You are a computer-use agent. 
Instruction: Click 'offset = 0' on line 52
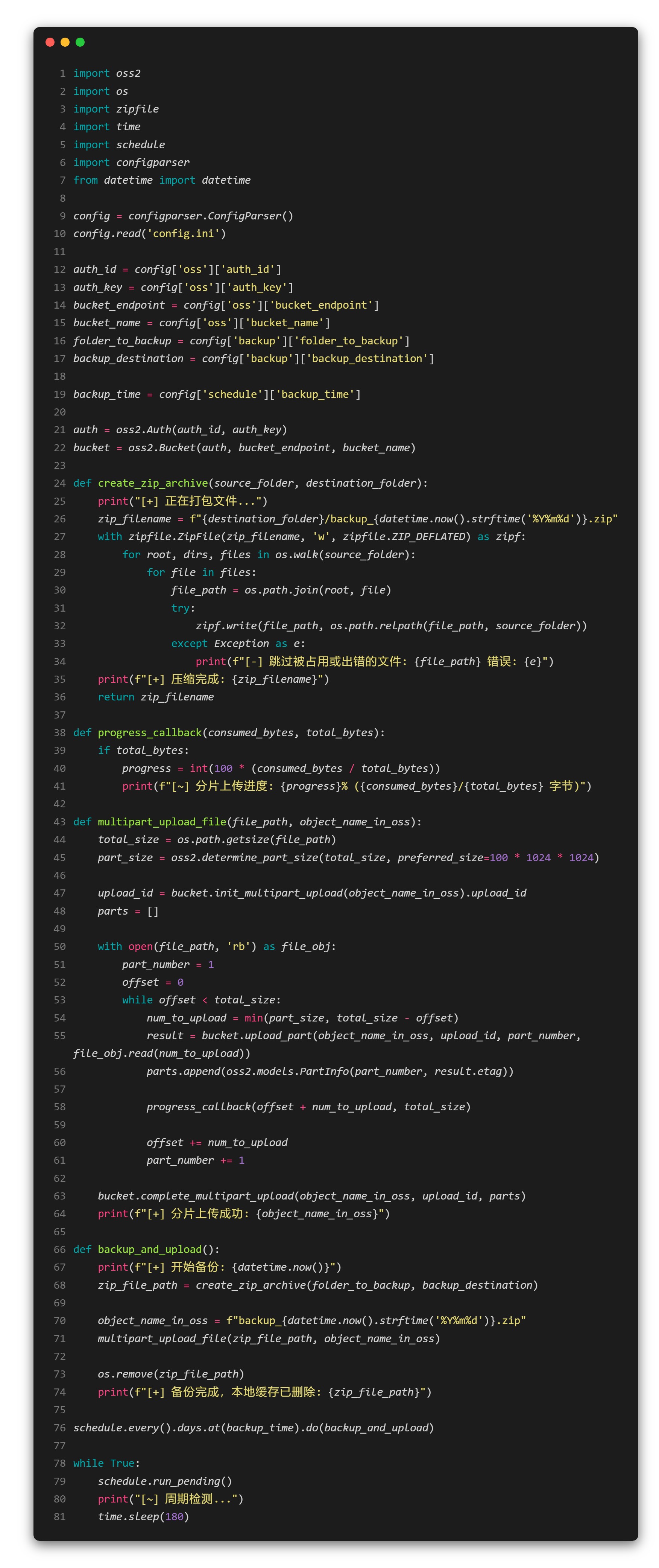[x=153, y=982]
